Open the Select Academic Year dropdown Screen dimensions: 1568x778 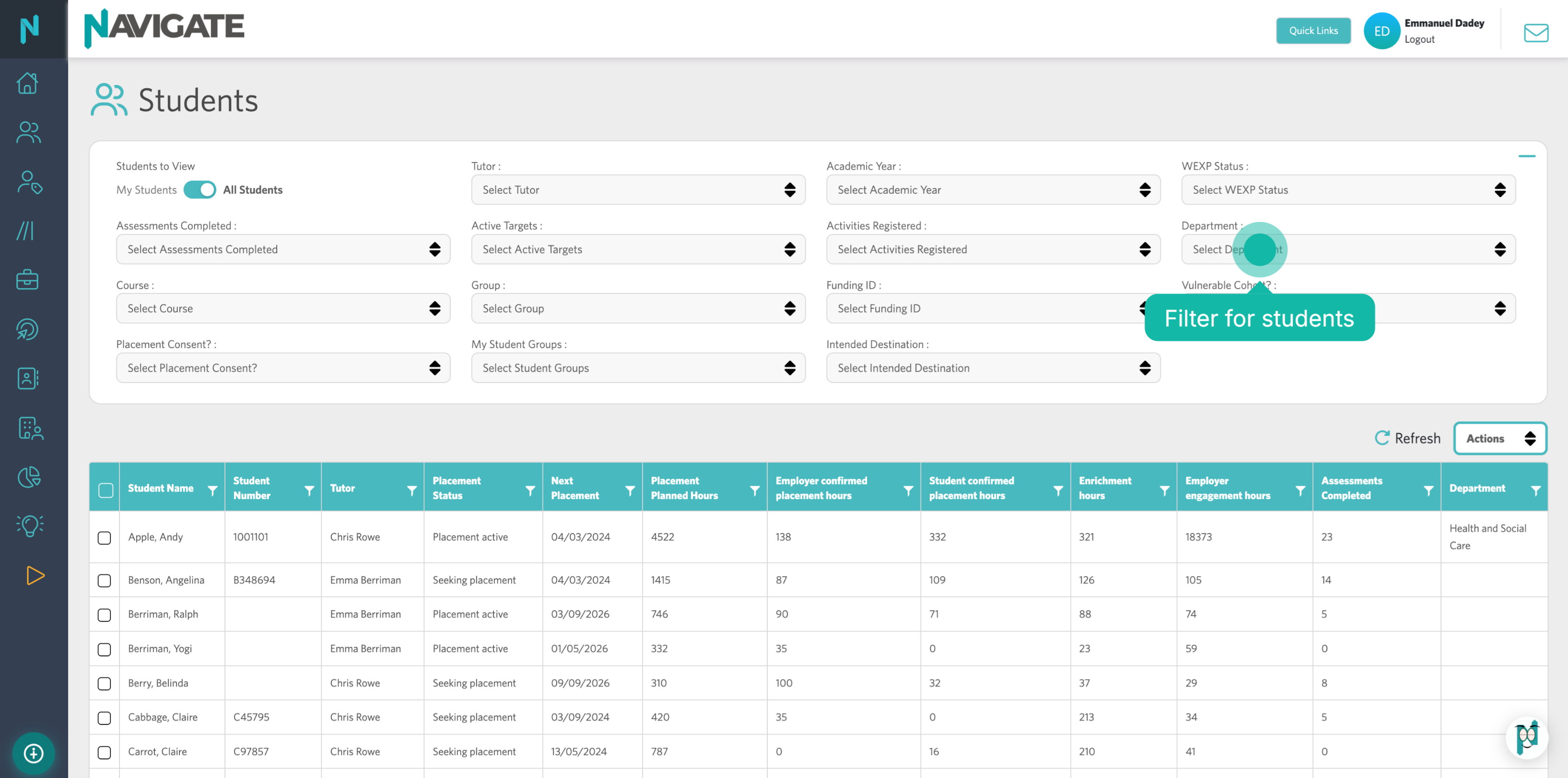point(993,190)
